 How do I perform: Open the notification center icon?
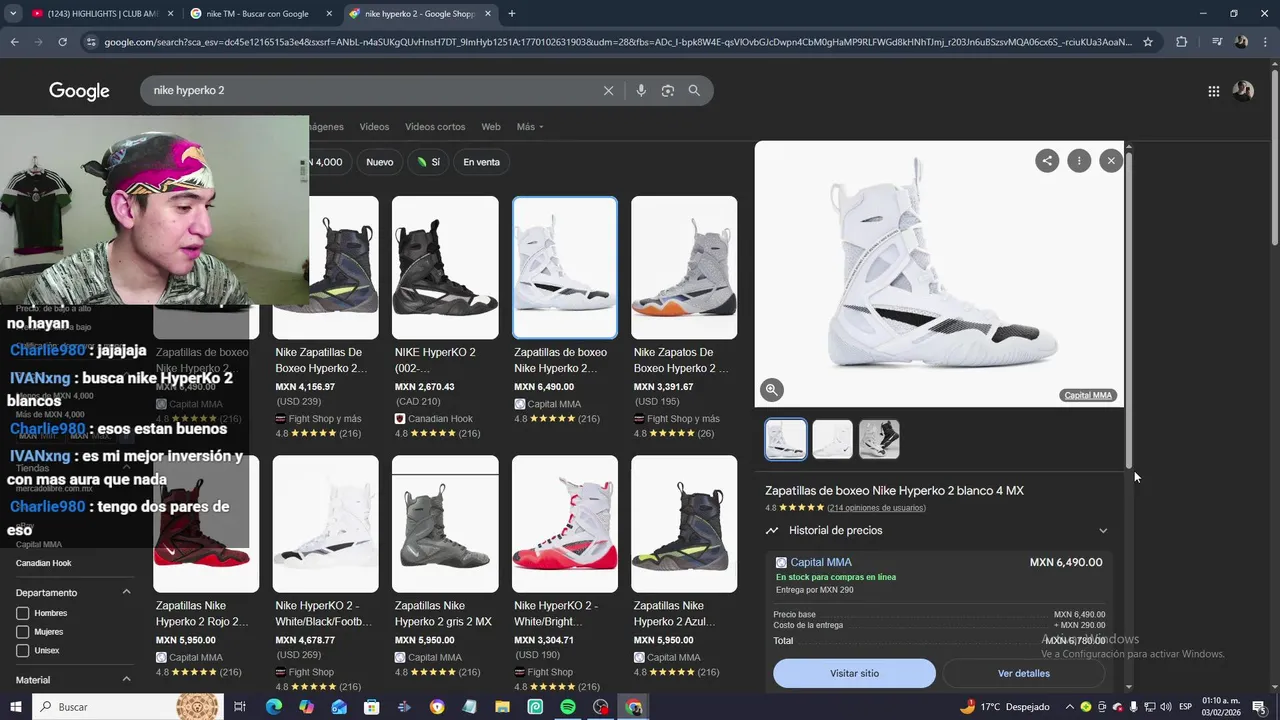tap(1259, 707)
